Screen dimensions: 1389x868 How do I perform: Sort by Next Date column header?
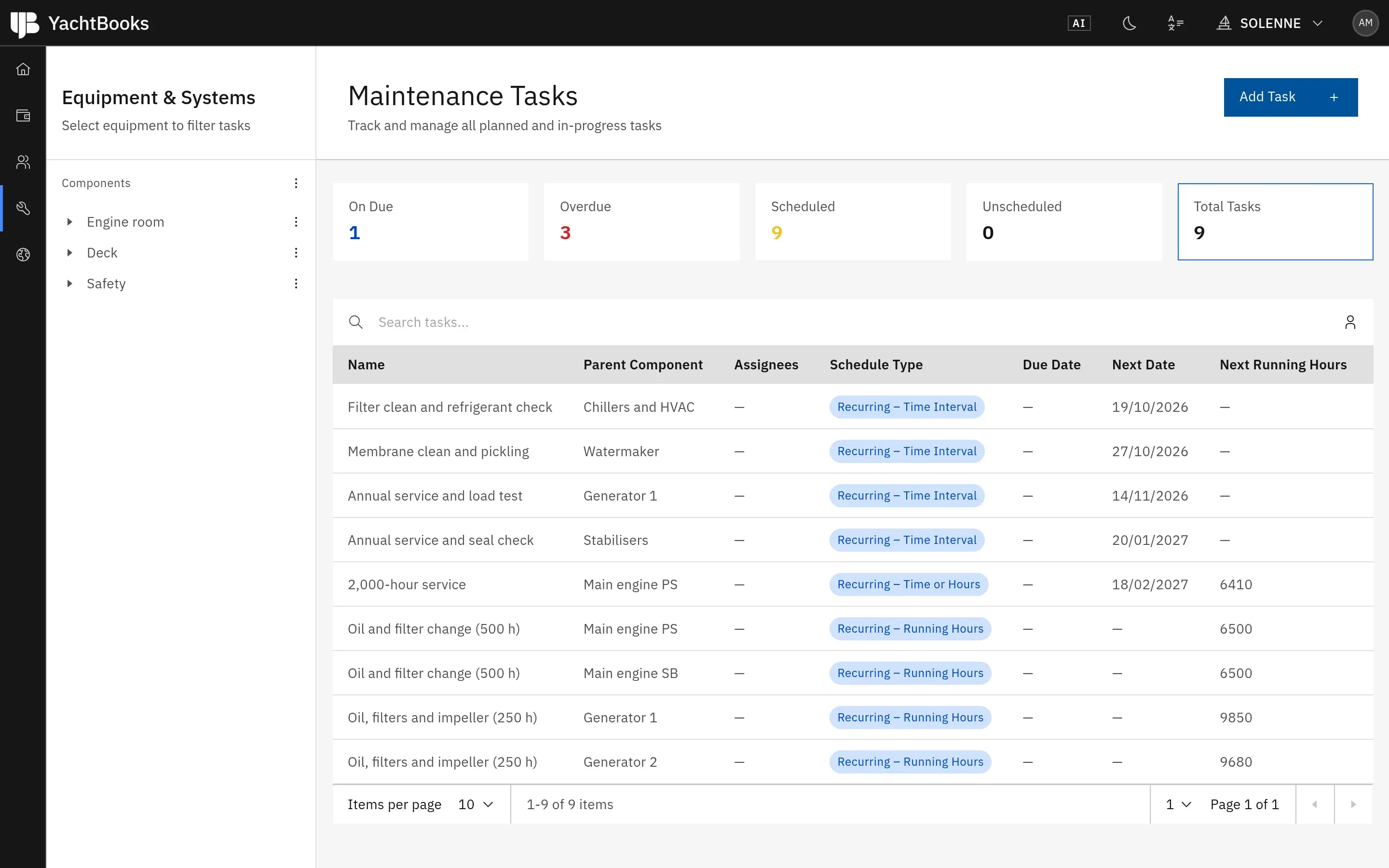click(1144, 365)
